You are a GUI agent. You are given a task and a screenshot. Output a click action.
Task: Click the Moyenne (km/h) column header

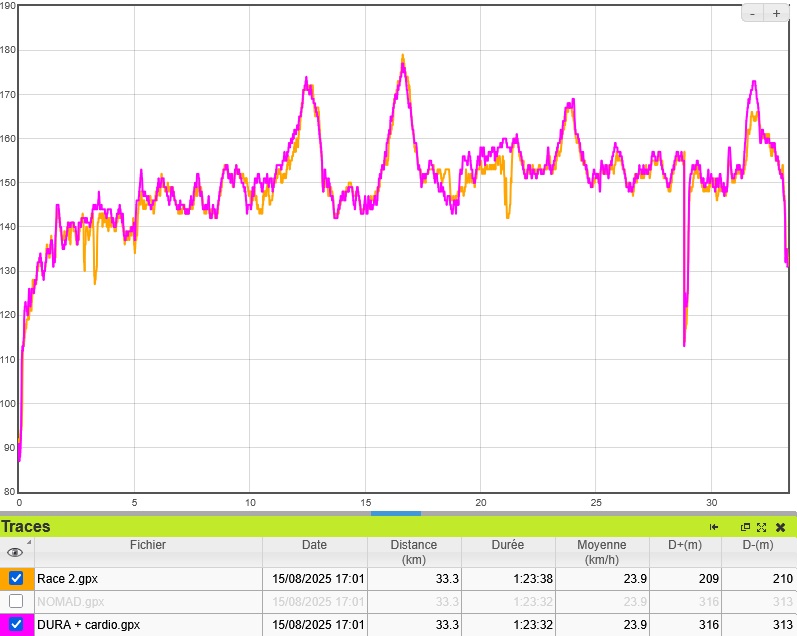pos(601,552)
